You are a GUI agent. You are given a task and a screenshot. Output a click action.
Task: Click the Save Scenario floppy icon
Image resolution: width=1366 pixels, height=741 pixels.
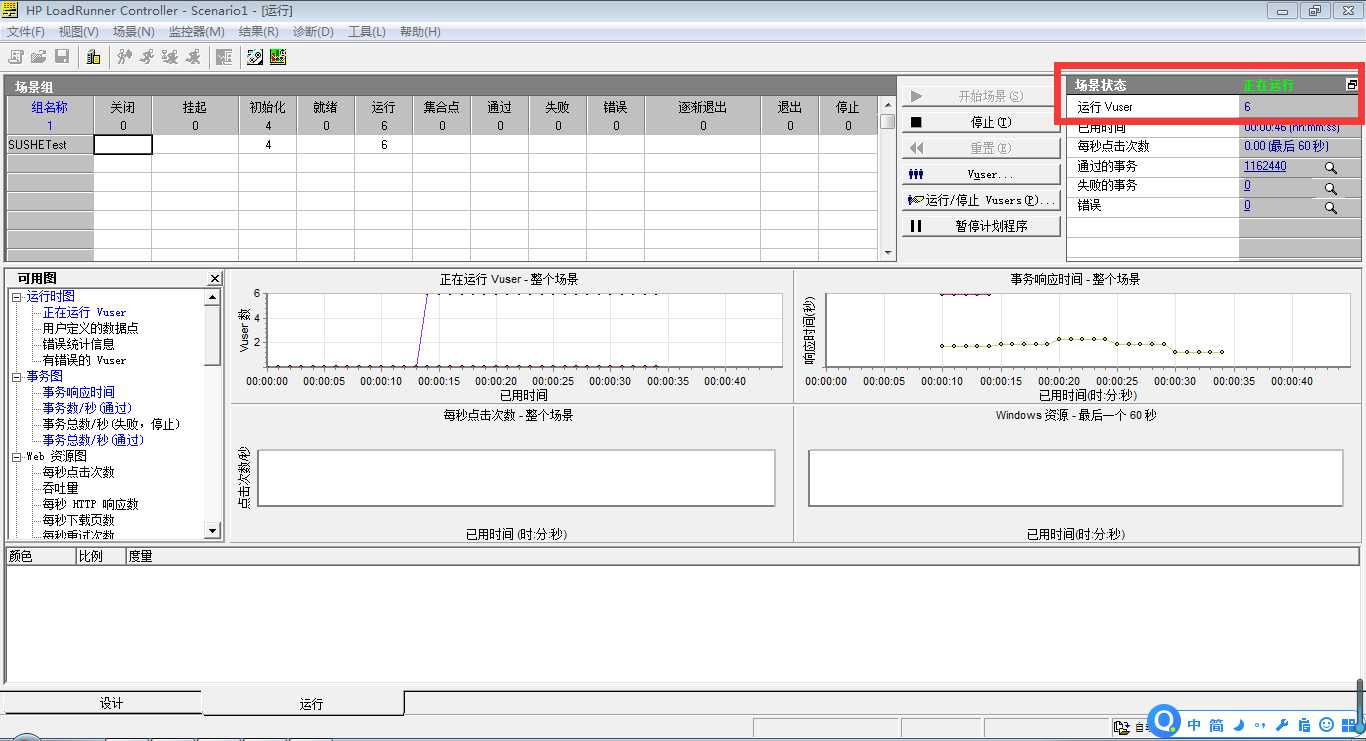(x=62, y=57)
